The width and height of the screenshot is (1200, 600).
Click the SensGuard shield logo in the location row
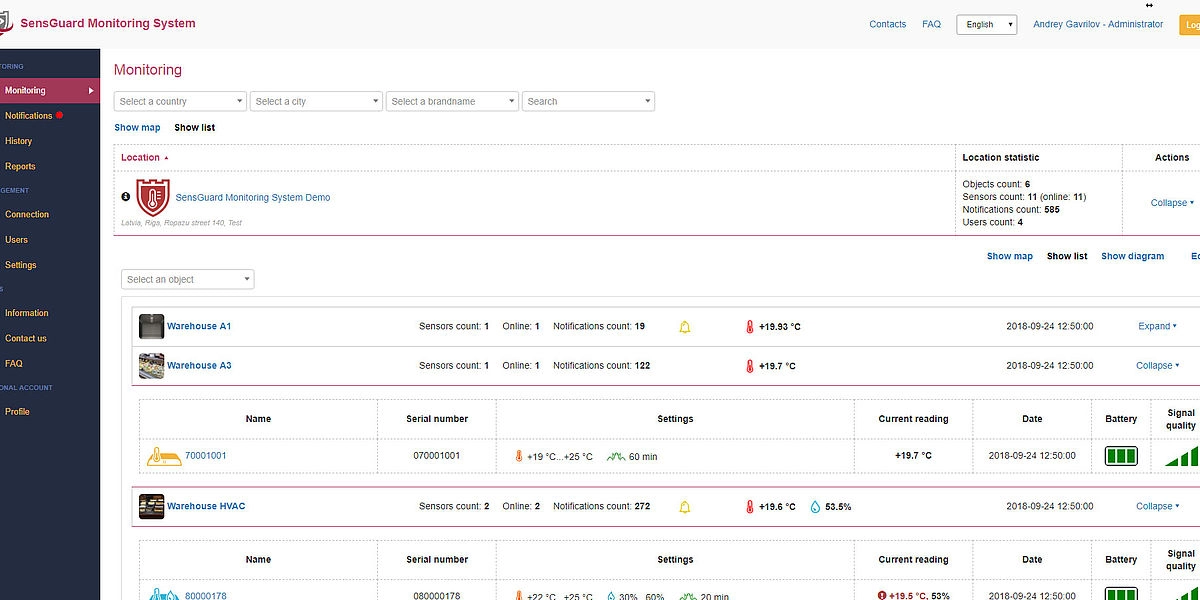click(153, 198)
